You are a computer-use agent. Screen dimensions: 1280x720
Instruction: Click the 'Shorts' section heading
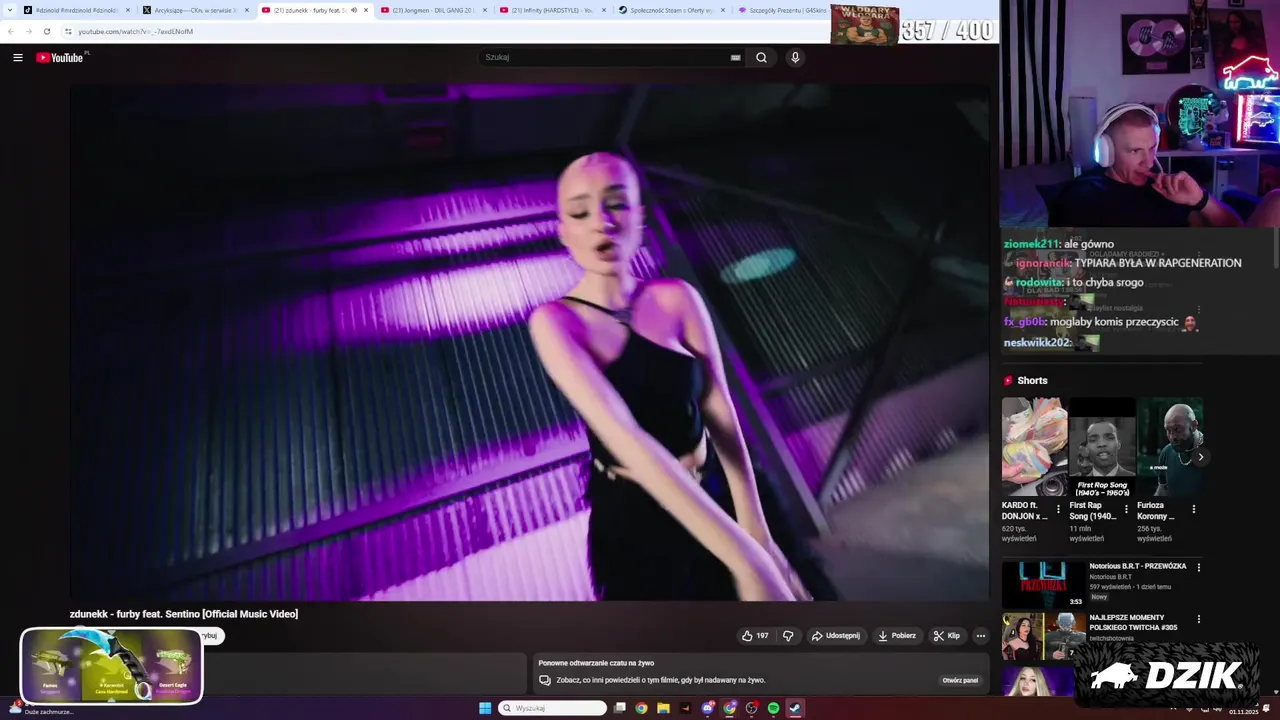tap(1032, 381)
